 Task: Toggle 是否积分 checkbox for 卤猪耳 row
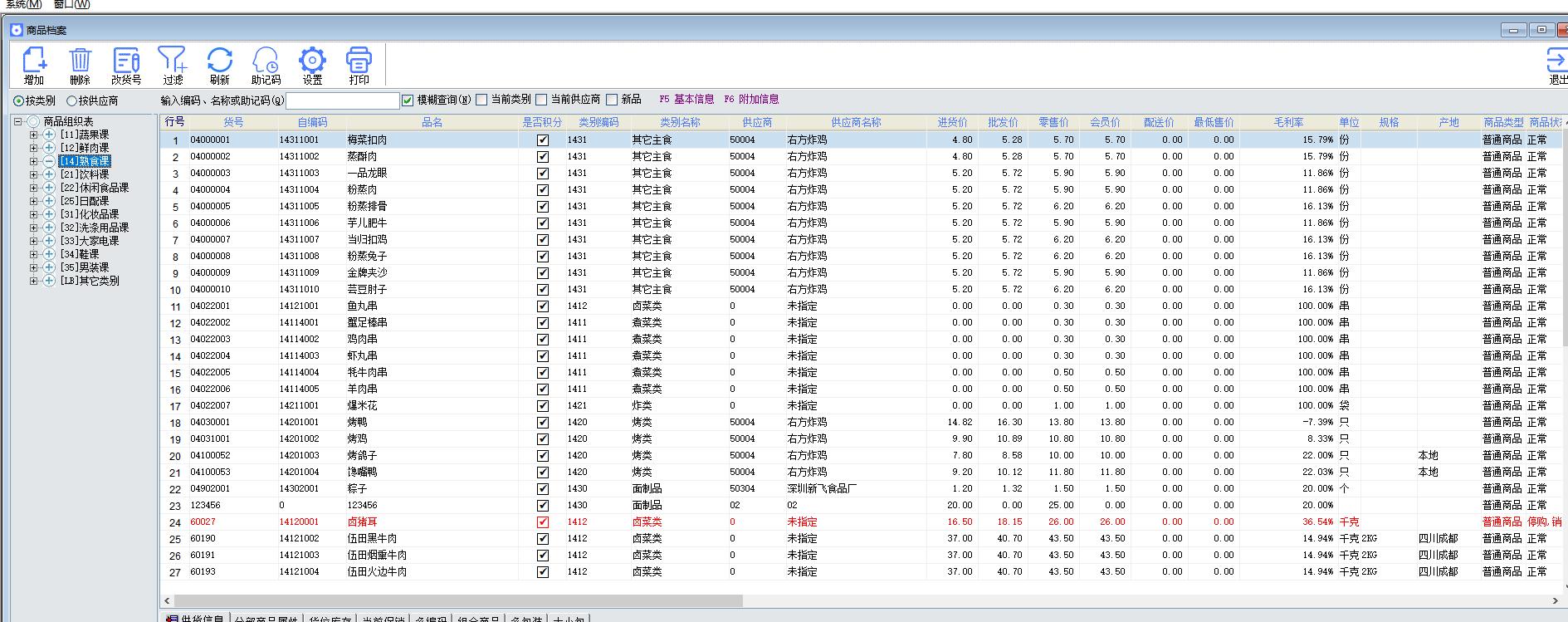[x=543, y=522]
